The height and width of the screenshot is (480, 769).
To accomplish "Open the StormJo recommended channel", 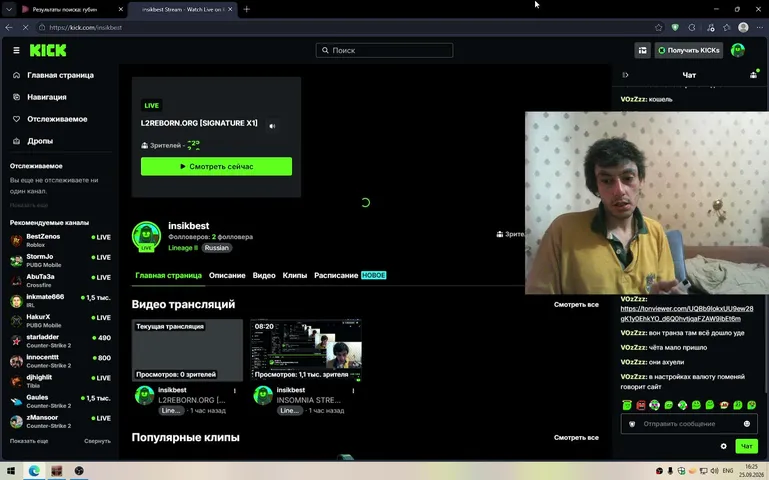I will click(x=60, y=260).
